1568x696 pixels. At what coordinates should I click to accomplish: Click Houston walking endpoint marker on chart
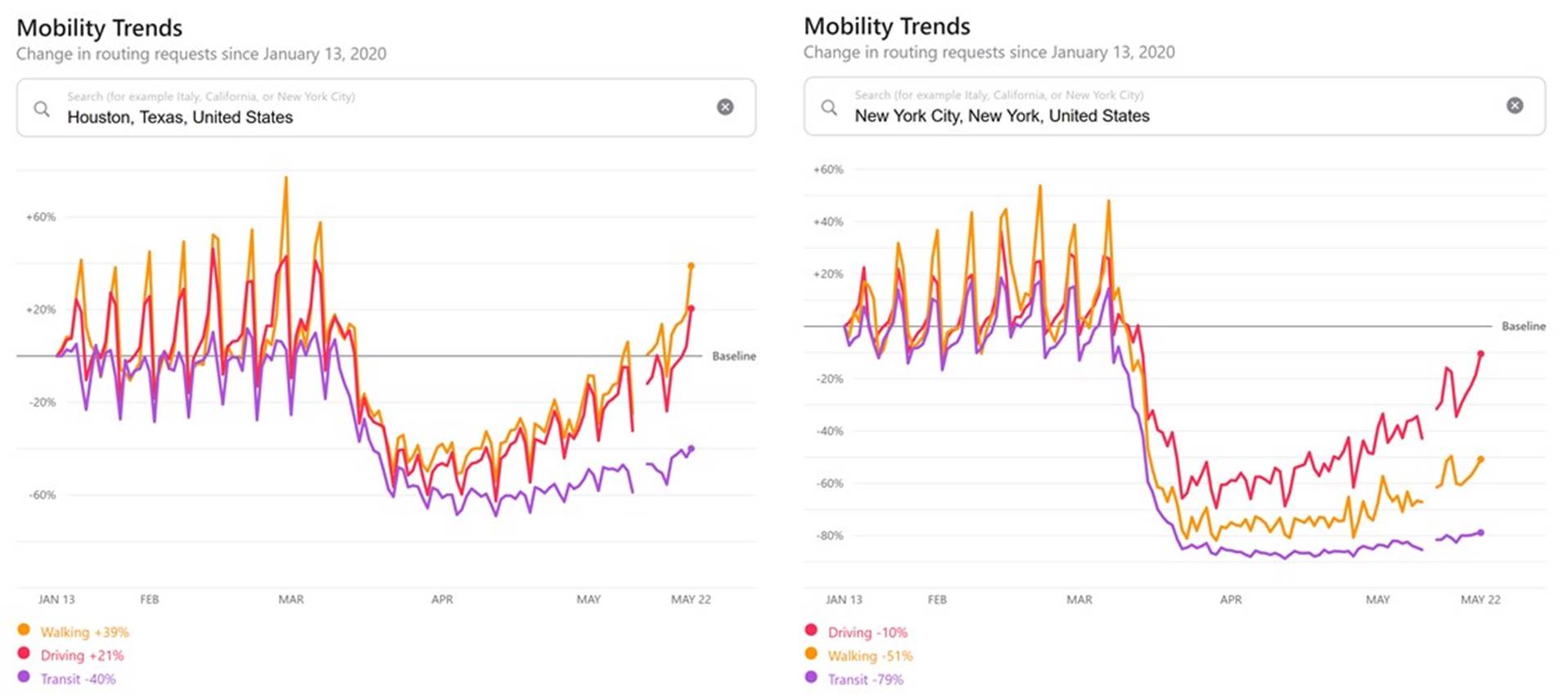tap(691, 266)
